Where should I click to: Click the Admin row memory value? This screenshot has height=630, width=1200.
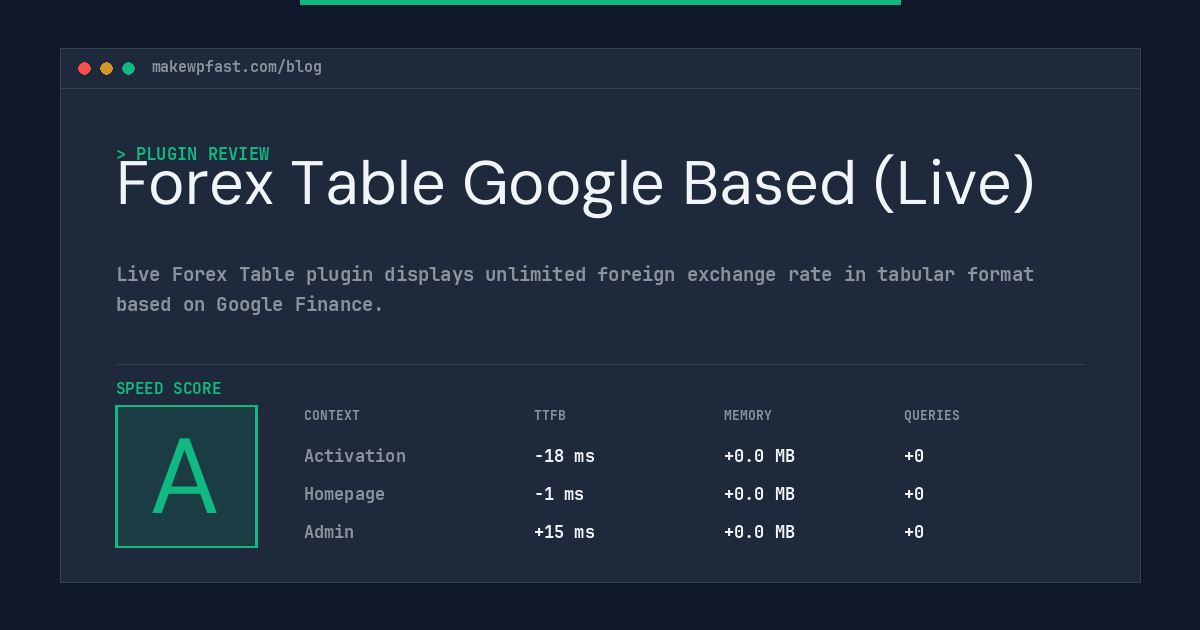click(759, 532)
